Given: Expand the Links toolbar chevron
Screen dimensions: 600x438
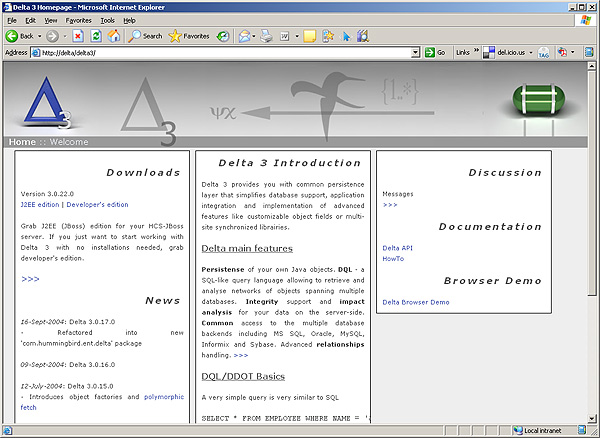Looking at the screenshot, I should 476,50.
